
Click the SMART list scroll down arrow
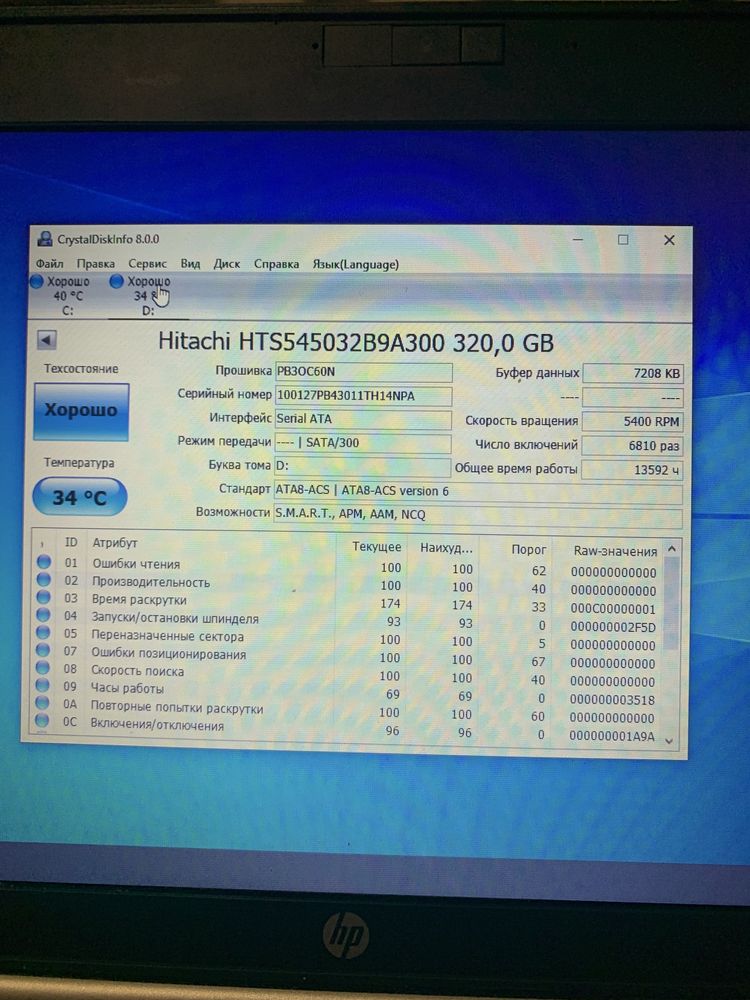pos(670,740)
